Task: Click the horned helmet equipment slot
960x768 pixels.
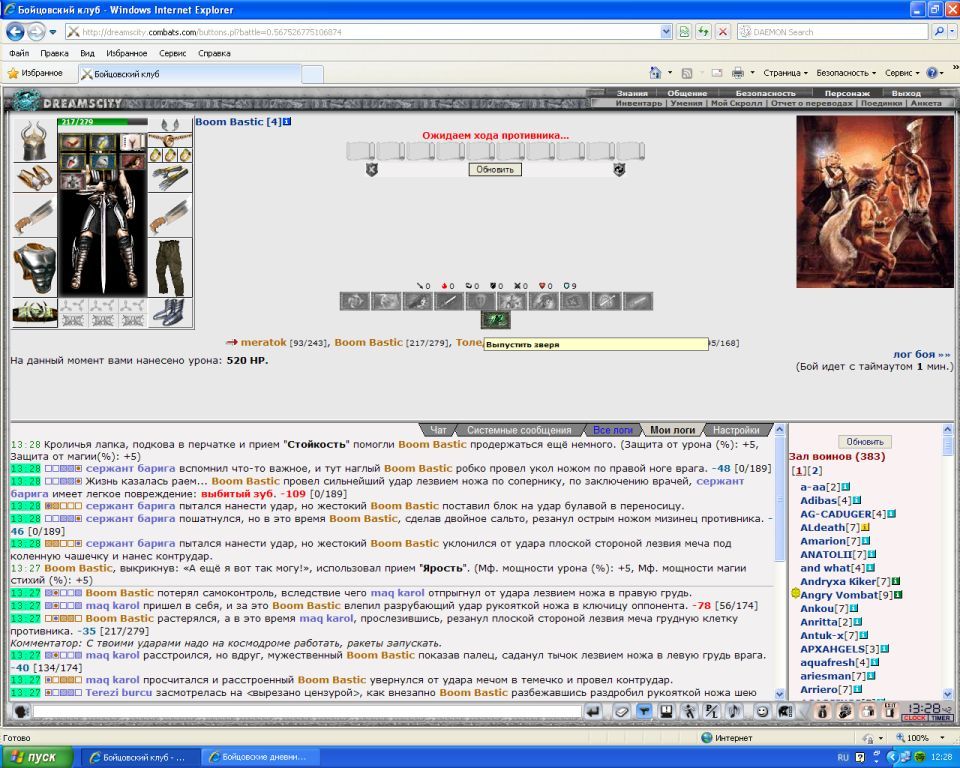Action: [x=34, y=139]
